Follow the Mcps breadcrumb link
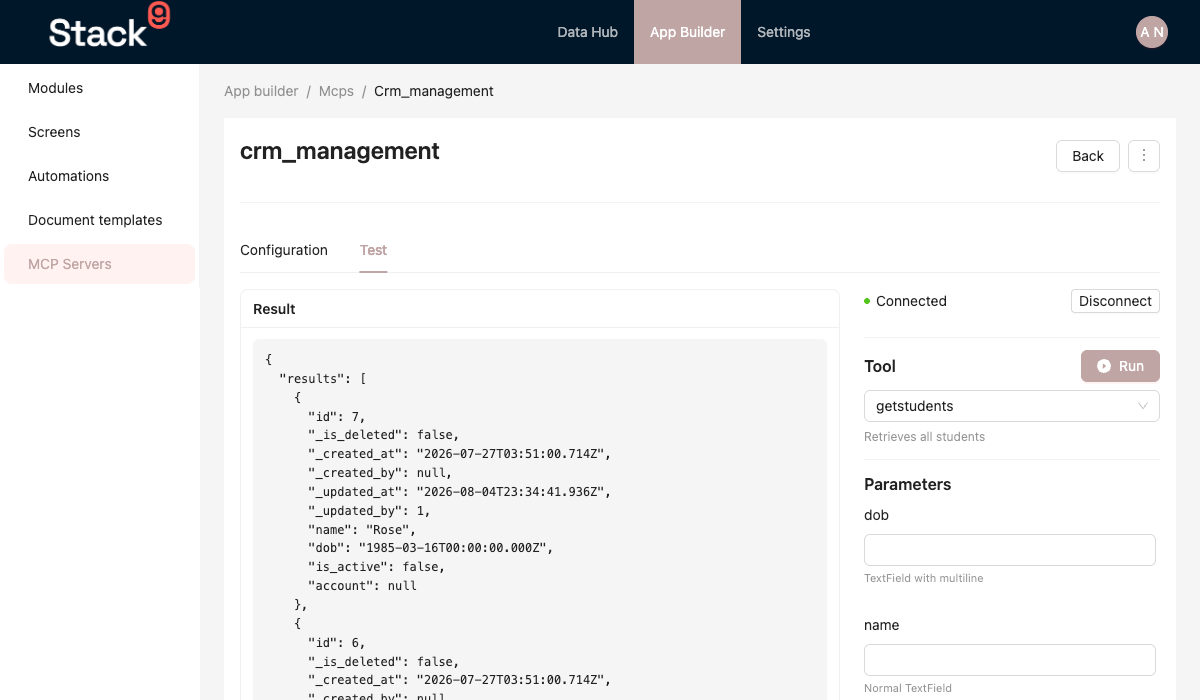Screen dimensions: 1200x700 pyautogui.click(x=336, y=91)
